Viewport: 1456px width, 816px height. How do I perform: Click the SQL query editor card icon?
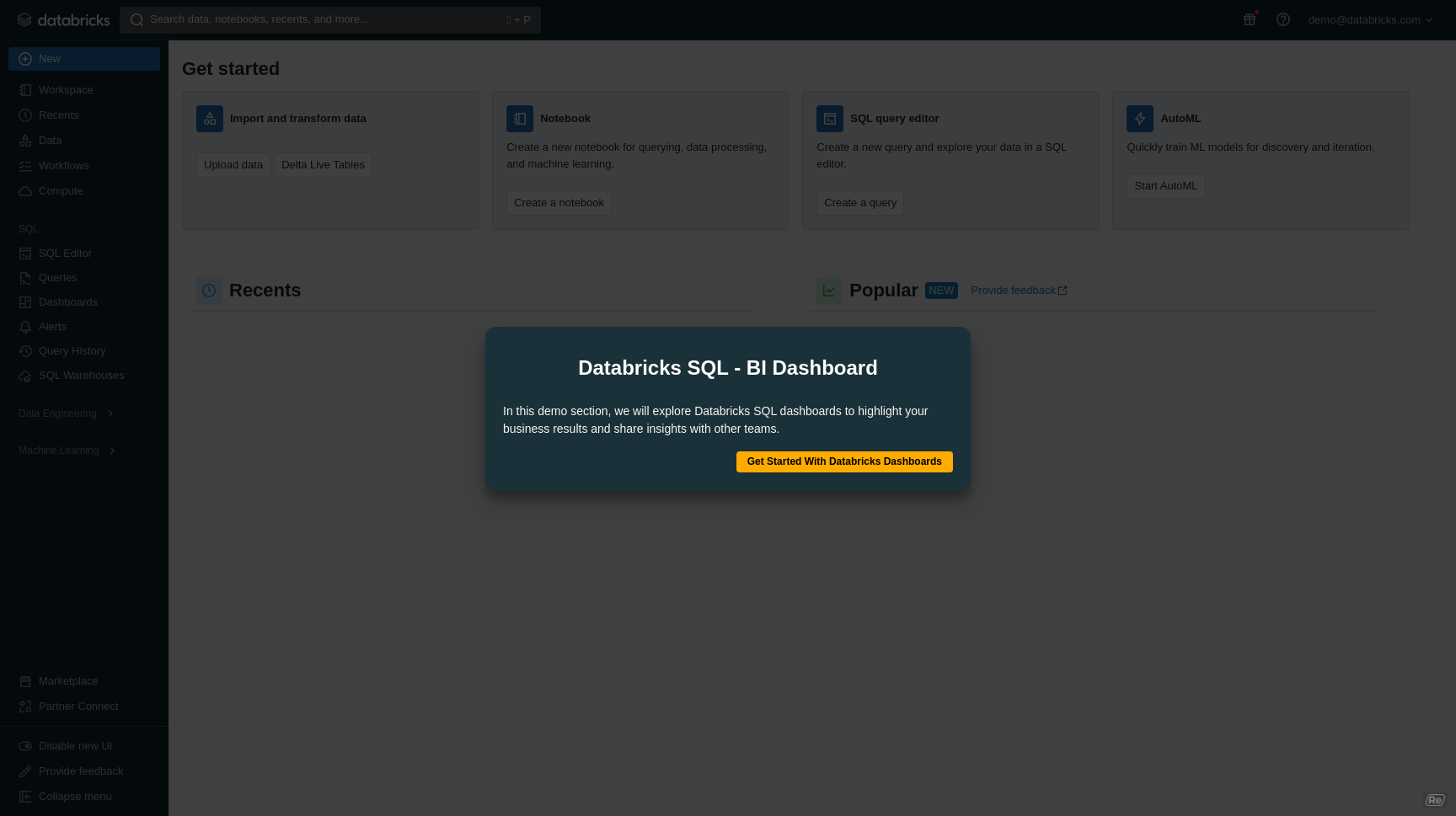click(x=830, y=119)
